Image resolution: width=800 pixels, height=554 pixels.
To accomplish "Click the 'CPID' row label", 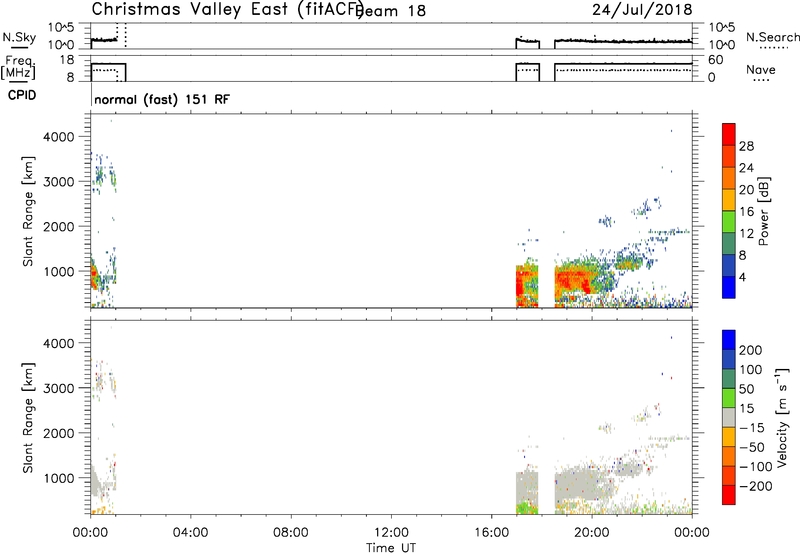I will (x=22, y=95).
